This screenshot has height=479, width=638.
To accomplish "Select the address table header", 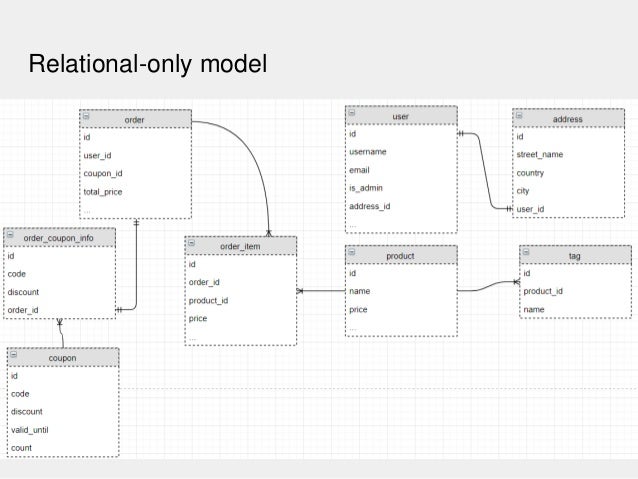I will (568, 118).
